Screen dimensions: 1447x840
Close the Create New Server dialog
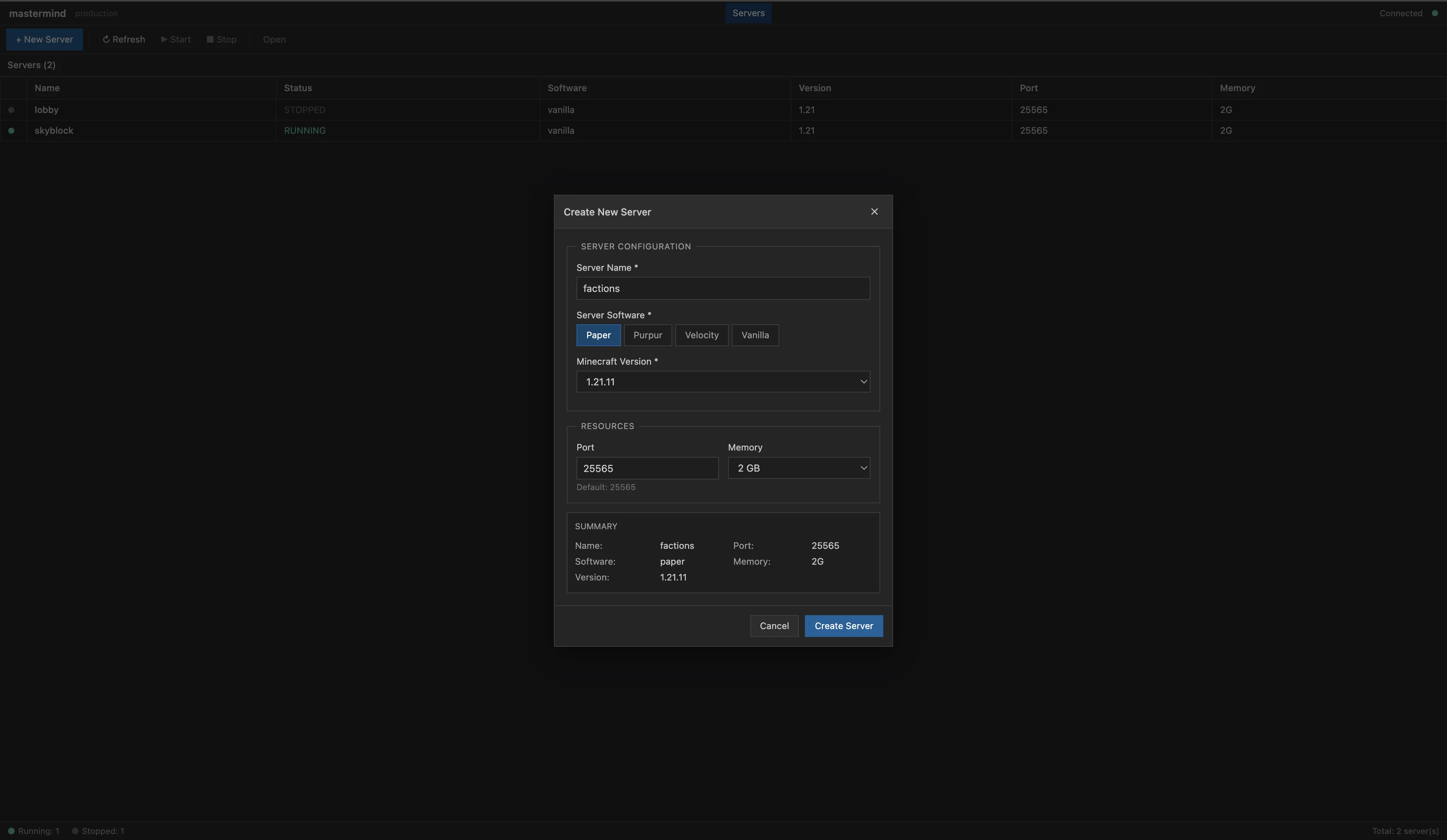coord(874,212)
